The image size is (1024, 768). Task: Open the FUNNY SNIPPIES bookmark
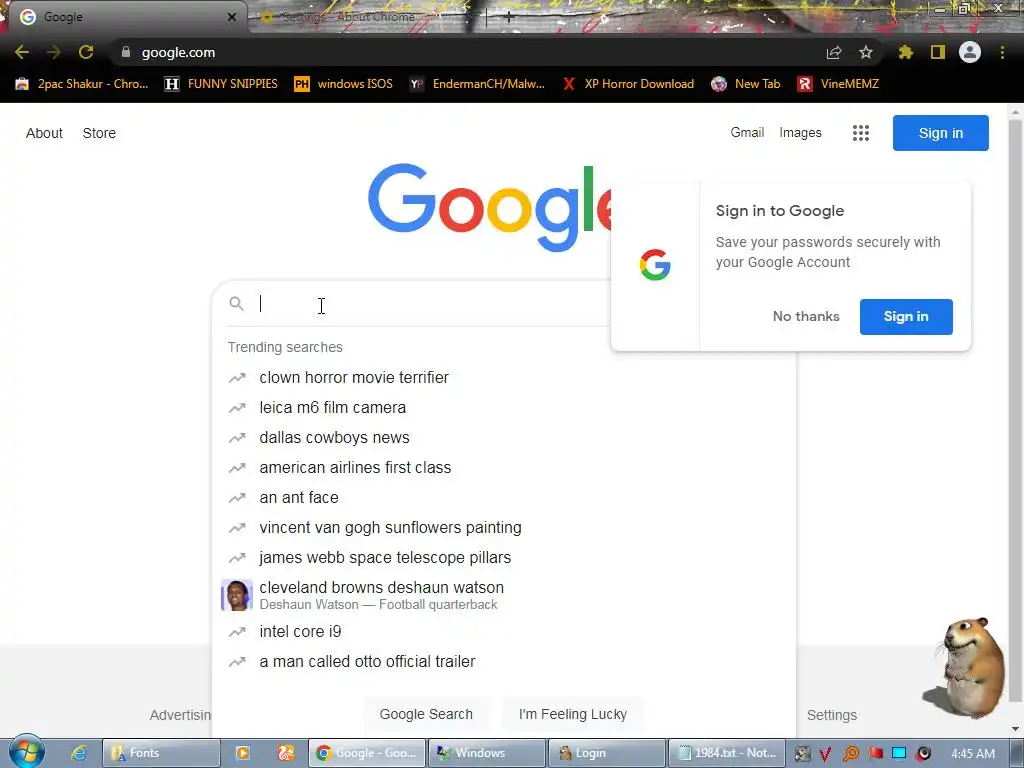221,84
